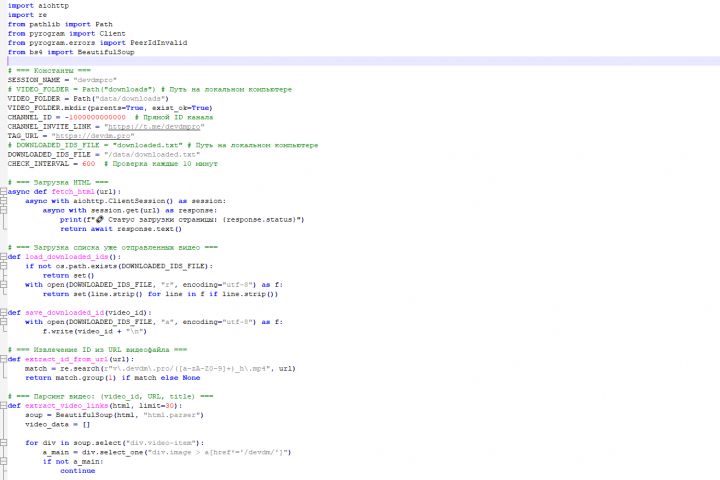Image resolution: width=720 pixels, height=480 pixels.
Task: Collapse the load_downloaded_ids function fold marker
Action: click(x=4, y=257)
